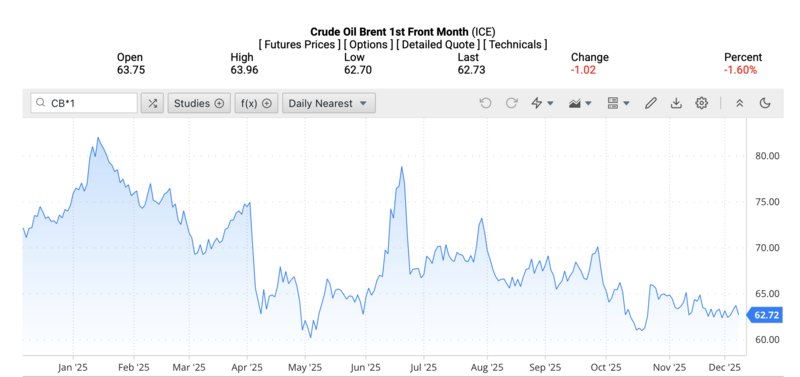
Task: Click the Crude Oil Brent 1st Front Month title
Action: (389, 32)
